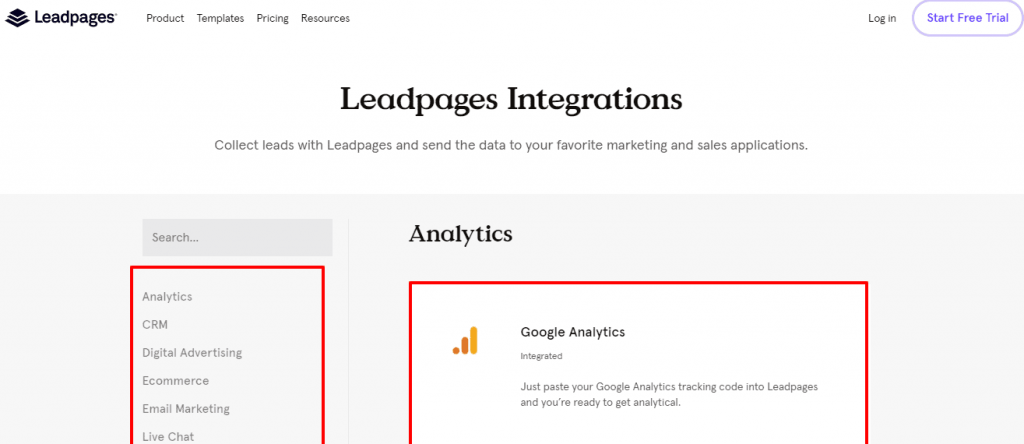Filter integrations by Ecommerce

pos(175,381)
